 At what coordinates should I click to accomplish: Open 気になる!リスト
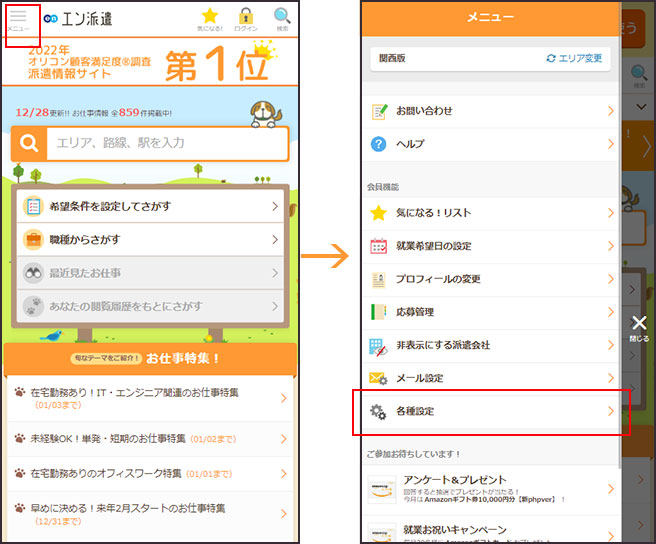(490, 213)
